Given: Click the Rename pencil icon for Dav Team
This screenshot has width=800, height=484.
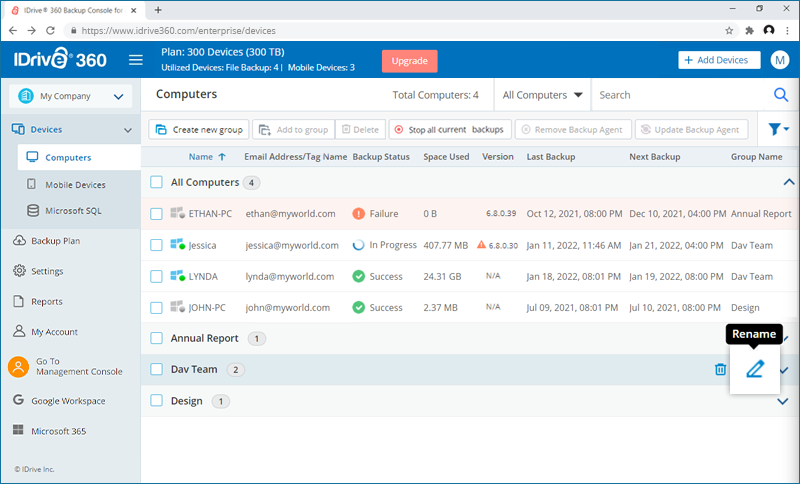Looking at the screenshot, I should tap(755, 369).
